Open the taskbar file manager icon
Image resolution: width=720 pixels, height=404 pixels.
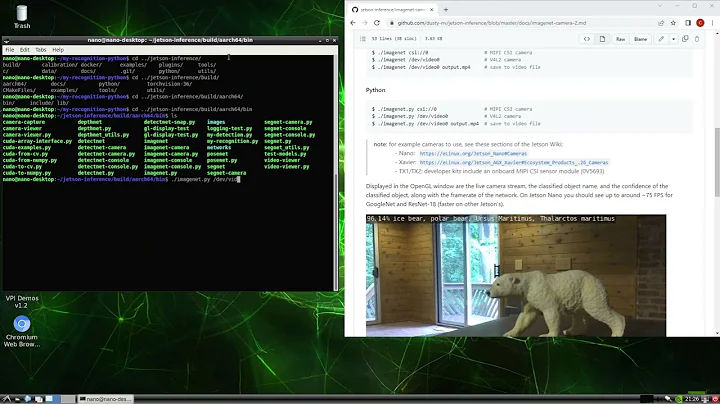click(17, 399)
